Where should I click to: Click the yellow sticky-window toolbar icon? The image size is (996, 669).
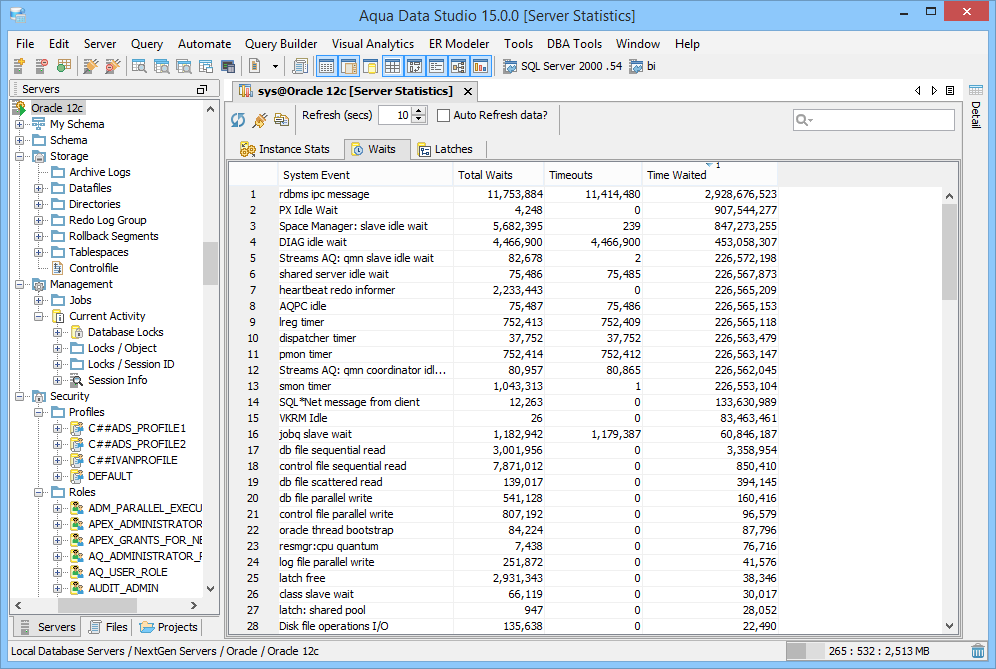[x=370, y=66]
